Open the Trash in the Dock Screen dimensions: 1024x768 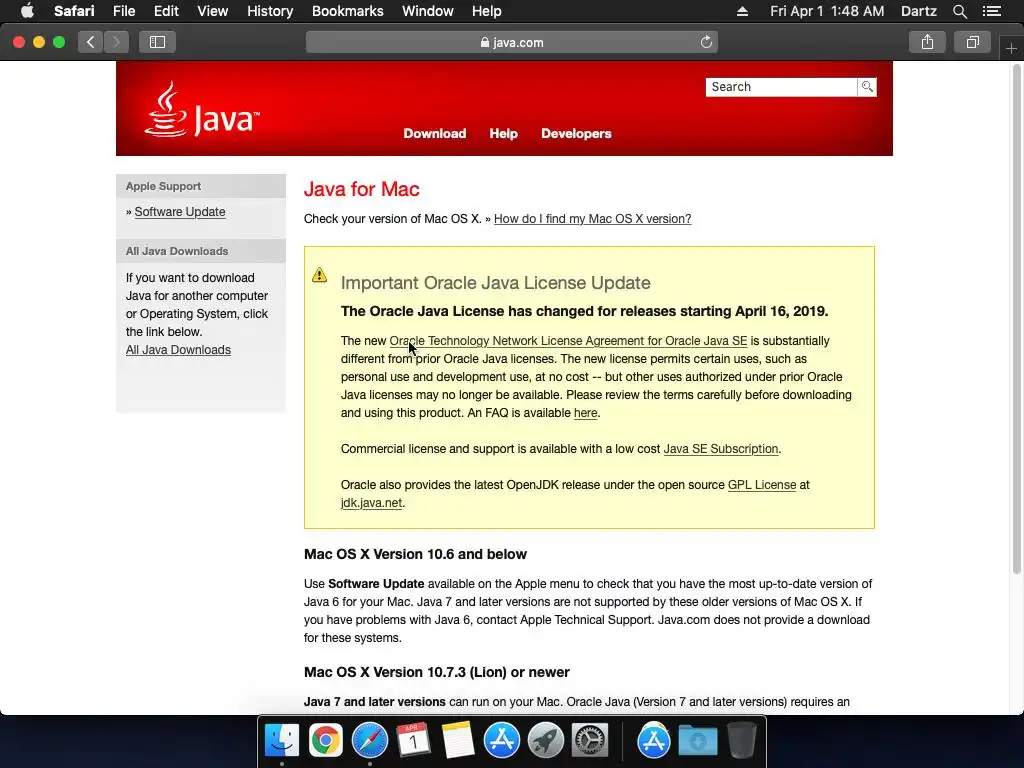pyautogui.click(x=741, y=741)
